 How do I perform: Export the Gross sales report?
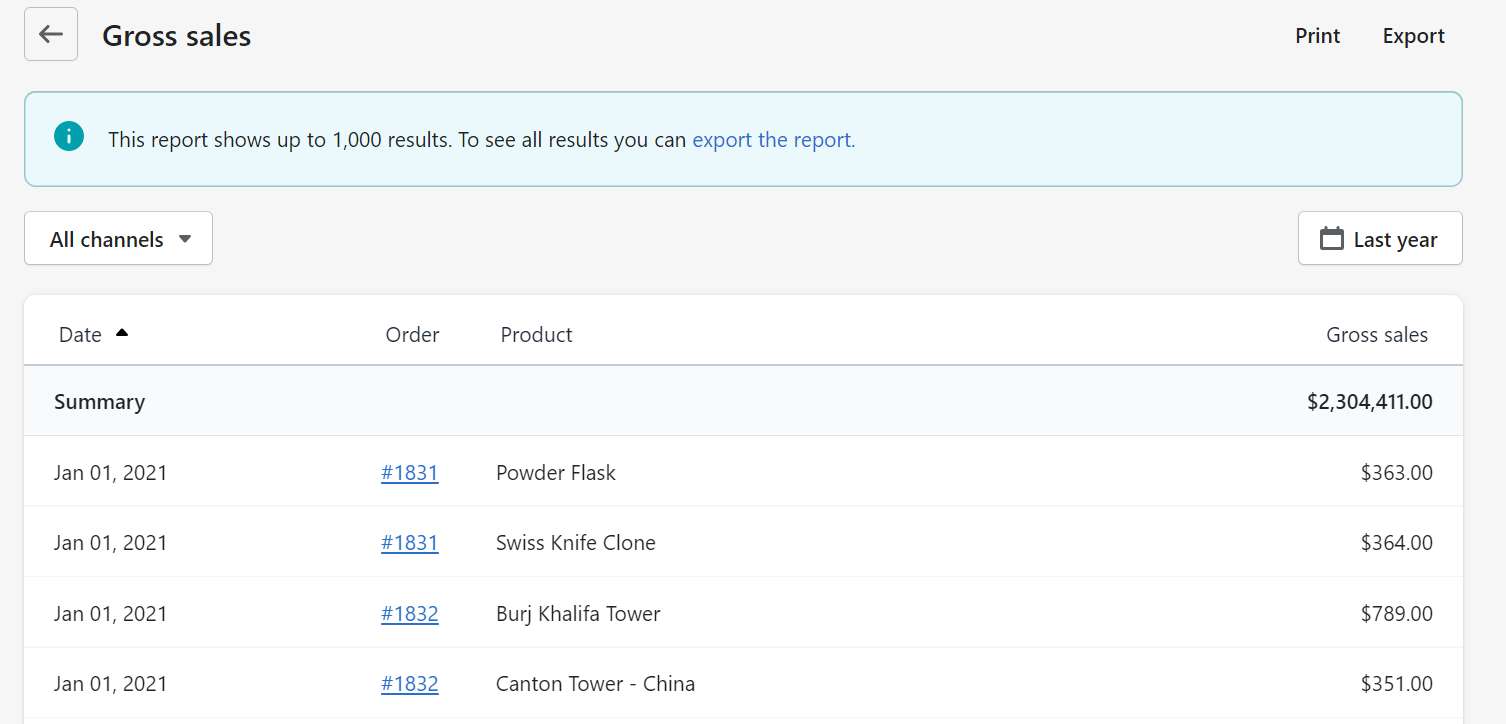[1413, 36]
